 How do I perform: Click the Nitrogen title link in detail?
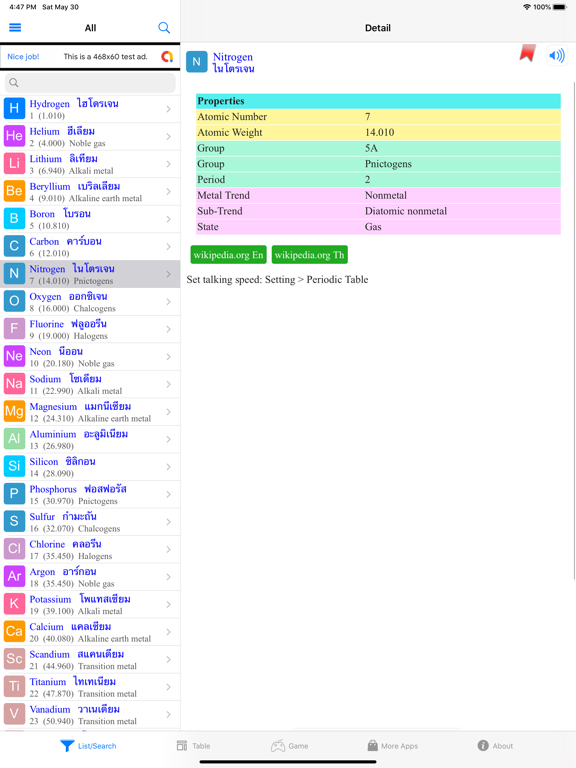pyautogui.click(x=233, y=57)
